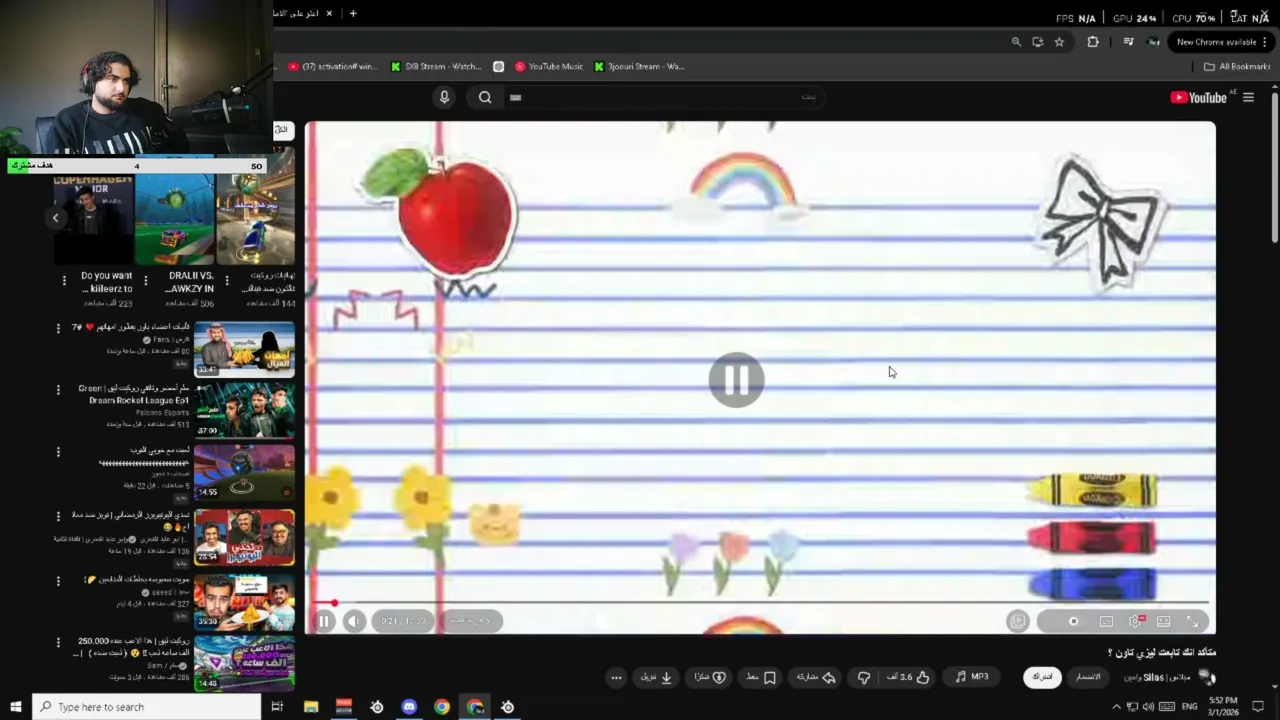
Task: Toggle subtitles in the video player
Action: tap(1106, 621)
